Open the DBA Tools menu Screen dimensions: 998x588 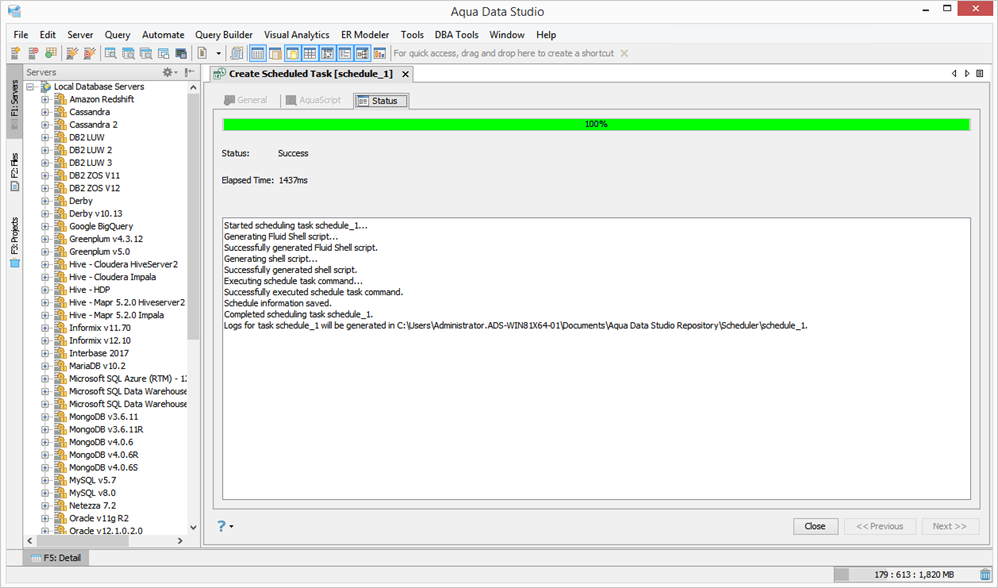[x=456, y=35]
